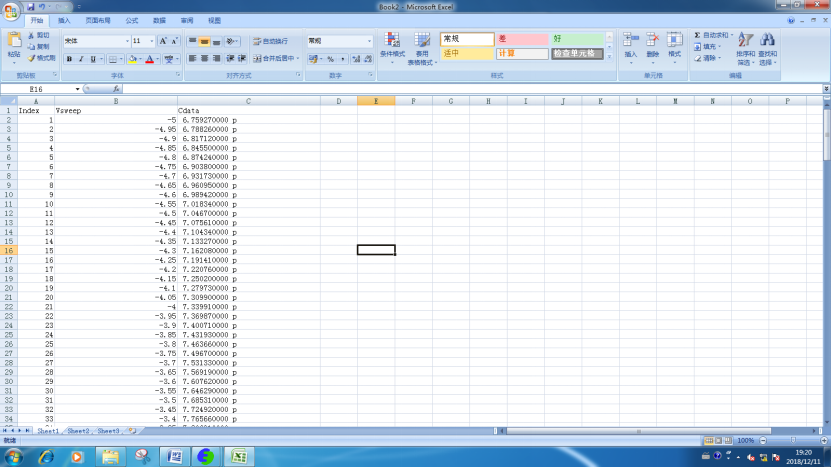Open the font name 宋体 dropdown

[127, 41]
